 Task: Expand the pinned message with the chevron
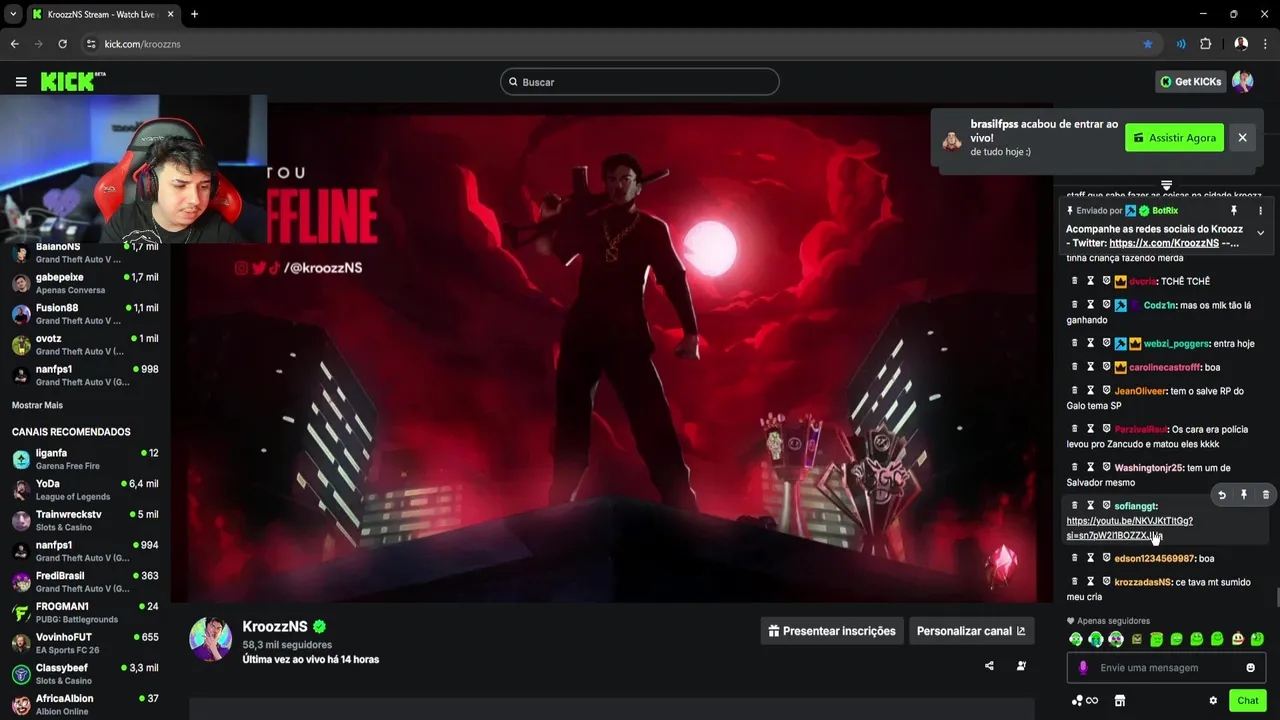[x=1260, y=233]
